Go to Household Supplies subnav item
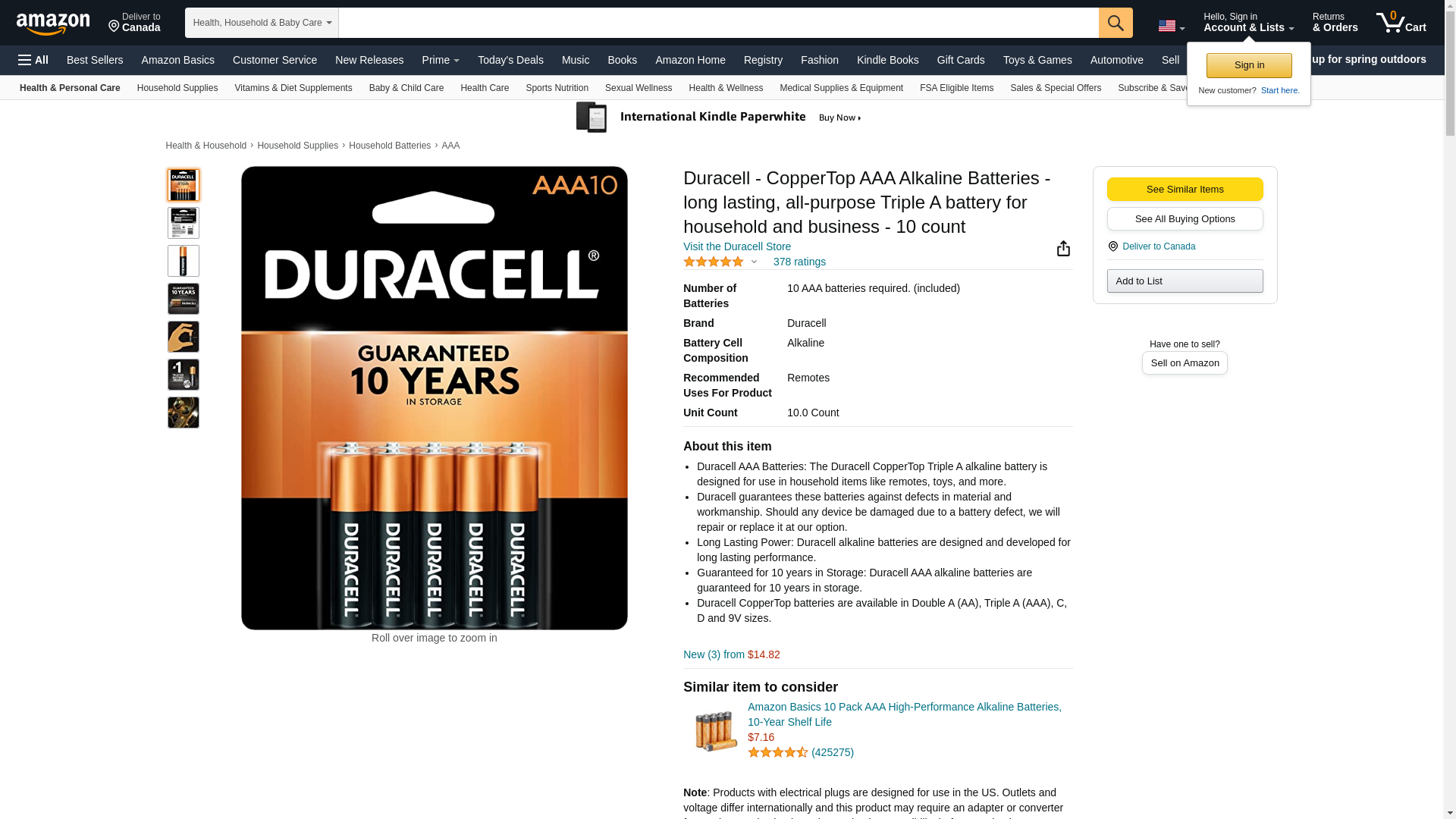 177,88
